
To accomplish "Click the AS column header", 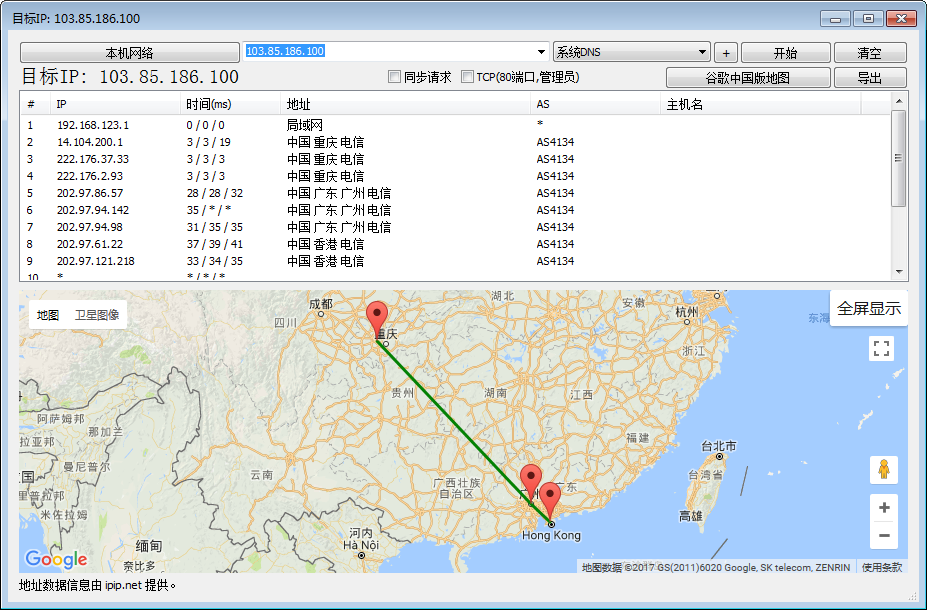I will (595, 104).
